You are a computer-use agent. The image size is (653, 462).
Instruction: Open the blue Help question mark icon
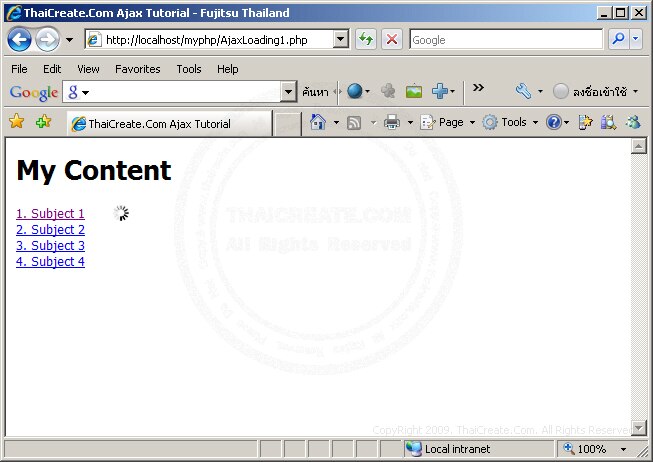pos(554,122)
